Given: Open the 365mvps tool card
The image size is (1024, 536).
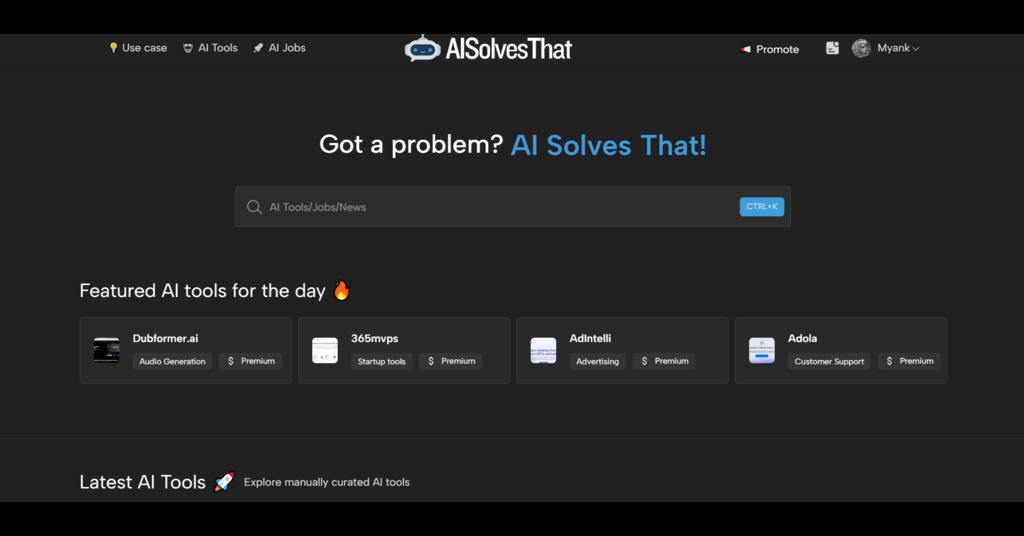Looking at the screenshot, I should tap(404, 351).
